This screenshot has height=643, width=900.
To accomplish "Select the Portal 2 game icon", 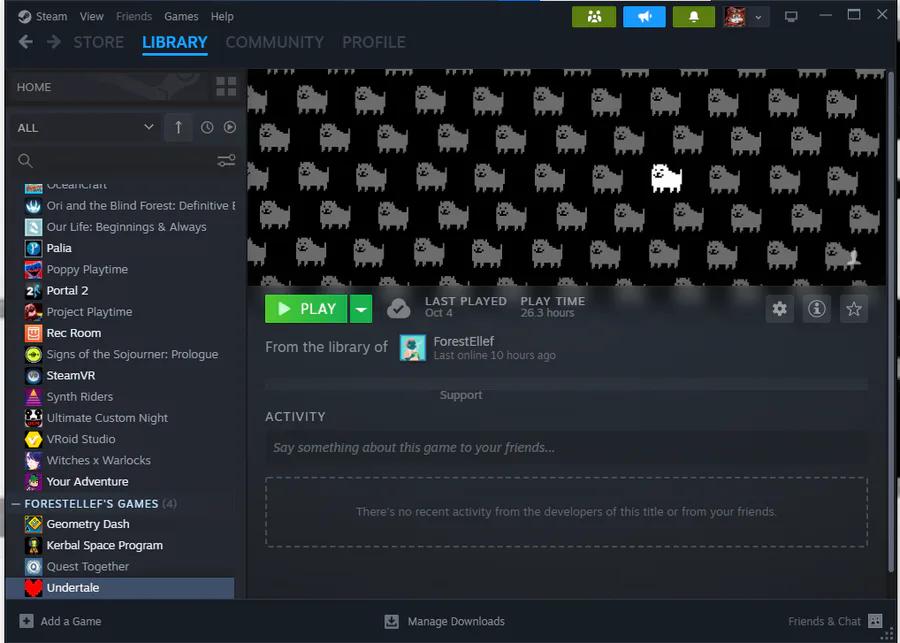I will click(33, 290).
